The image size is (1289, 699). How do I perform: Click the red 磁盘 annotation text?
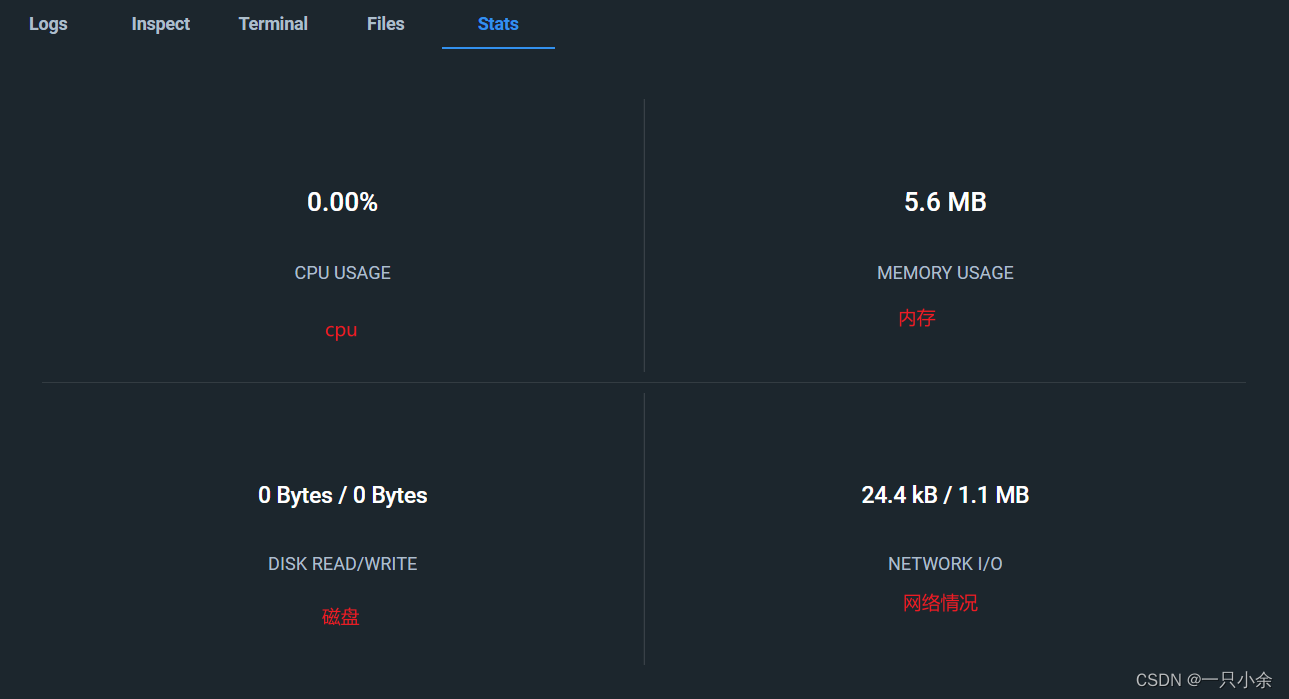[340, 617]
